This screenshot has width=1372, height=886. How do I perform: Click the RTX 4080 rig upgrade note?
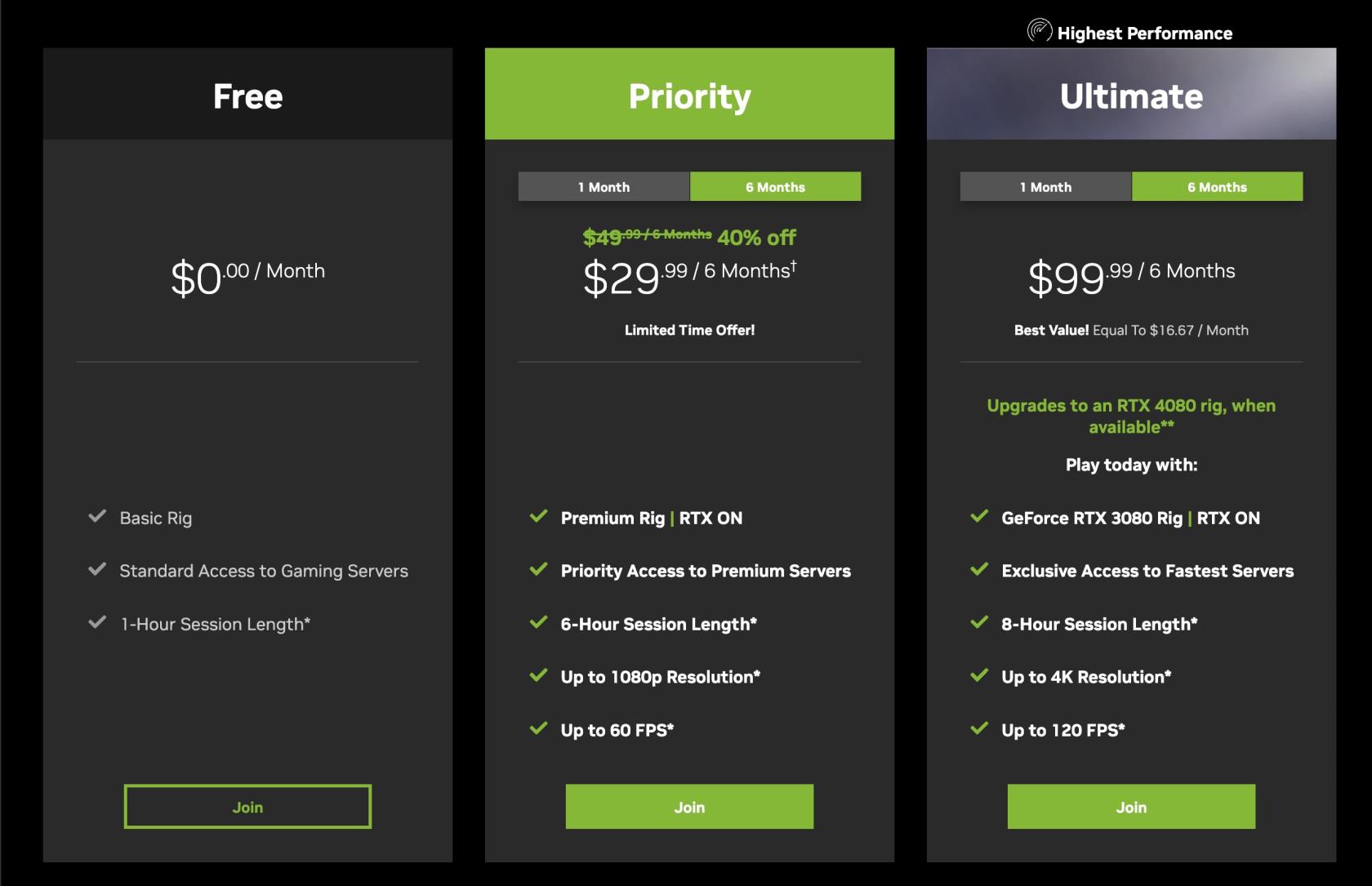point(1131,416)
